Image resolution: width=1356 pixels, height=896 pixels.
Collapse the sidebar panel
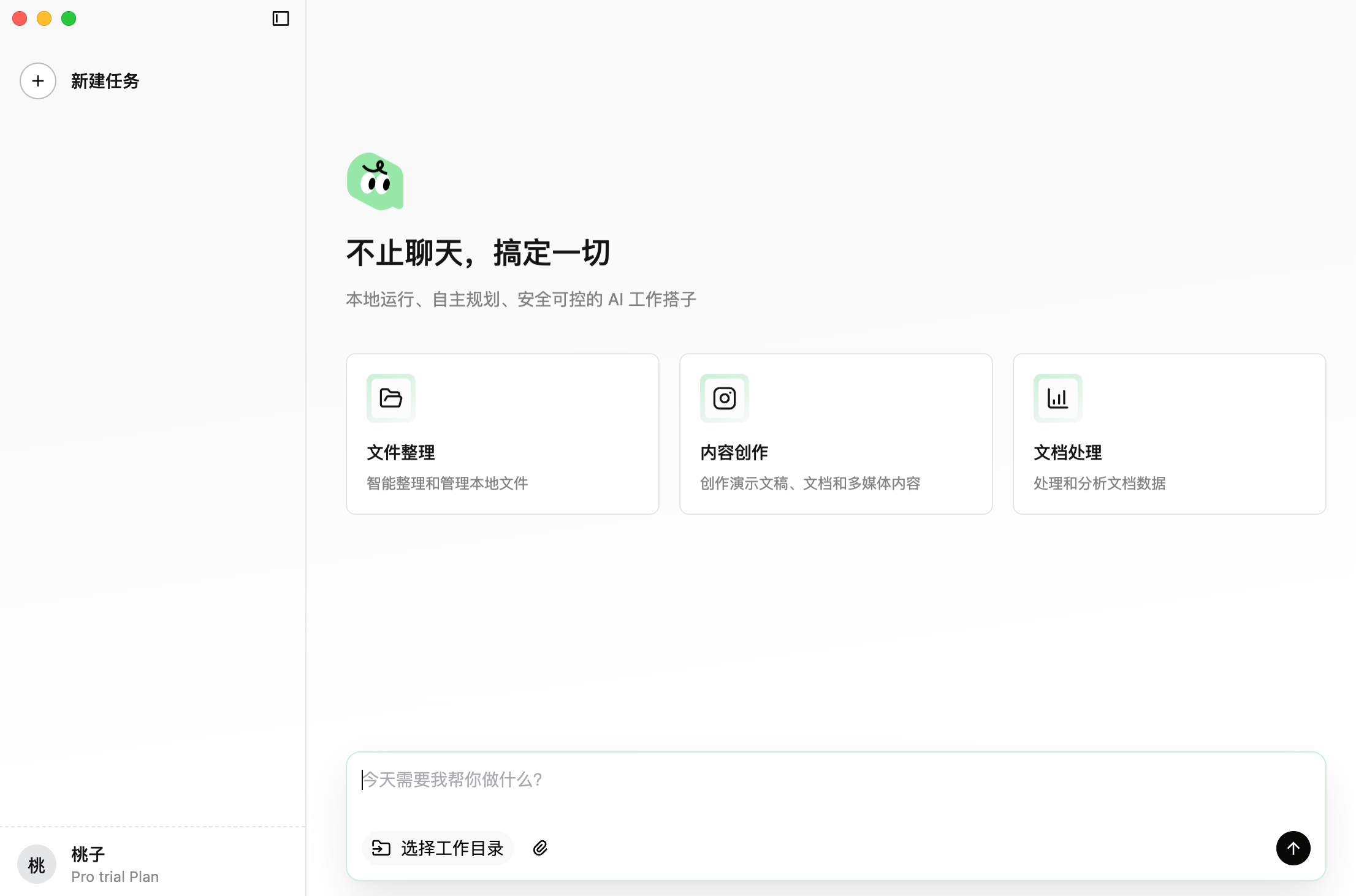[281, 18]
